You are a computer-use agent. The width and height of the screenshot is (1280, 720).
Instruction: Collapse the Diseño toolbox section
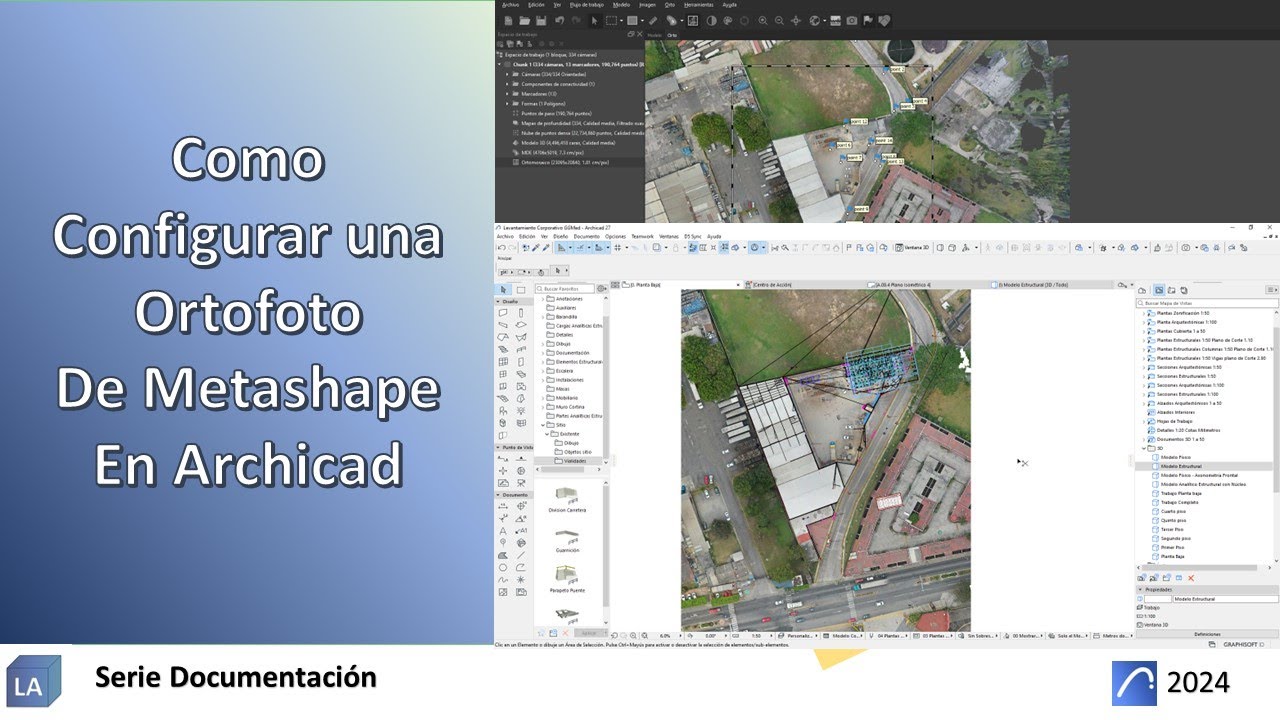pos(499,301)
